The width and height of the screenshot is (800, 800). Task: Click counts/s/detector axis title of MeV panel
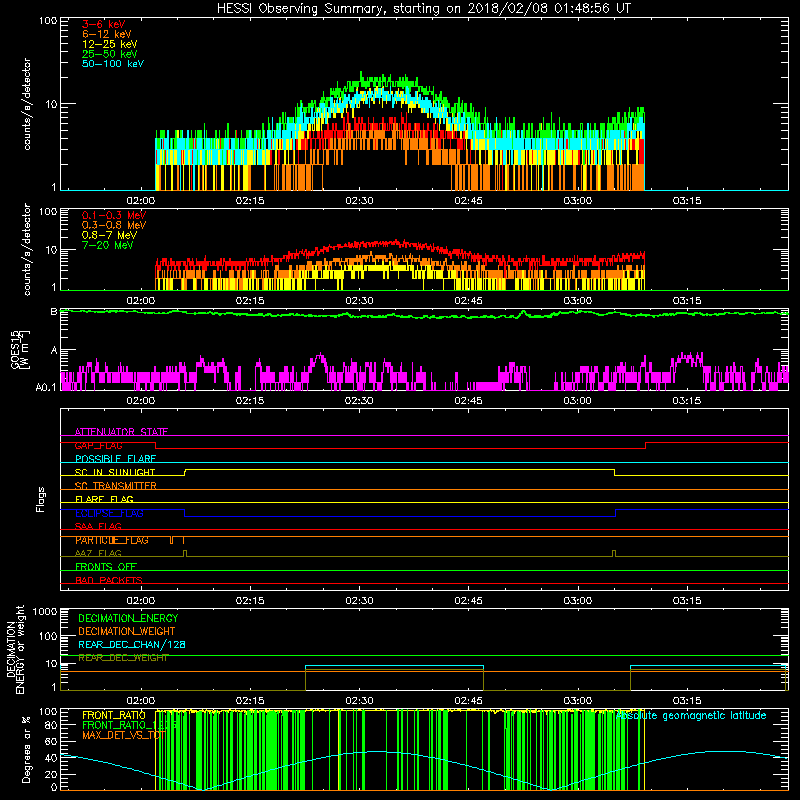click(26, 249)
